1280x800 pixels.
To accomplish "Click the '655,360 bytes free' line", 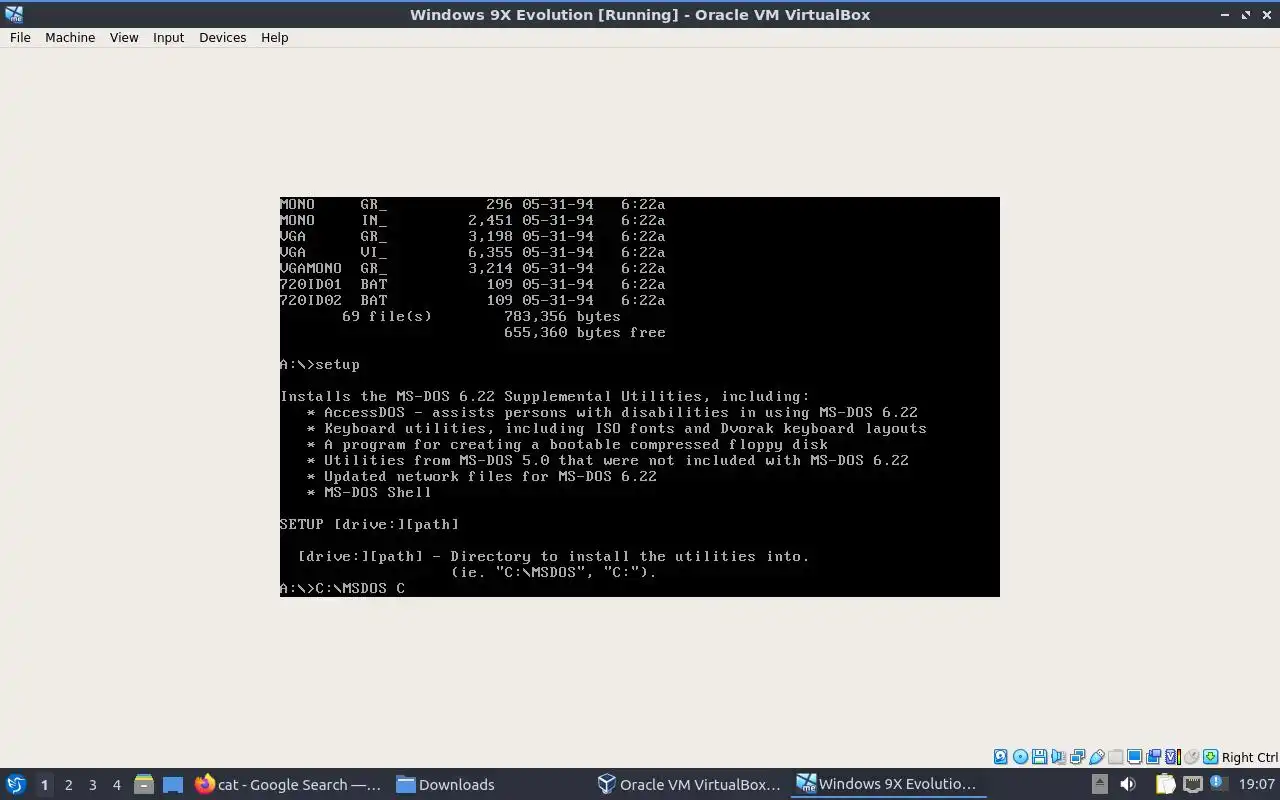I will [585, 332].
